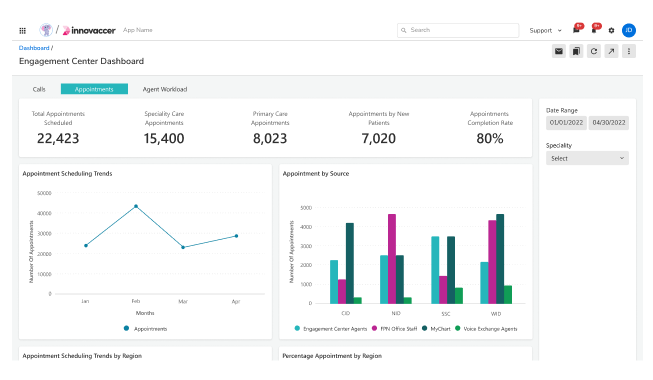Click the SSC light teal Engagement Center bar

pos(435,270)
